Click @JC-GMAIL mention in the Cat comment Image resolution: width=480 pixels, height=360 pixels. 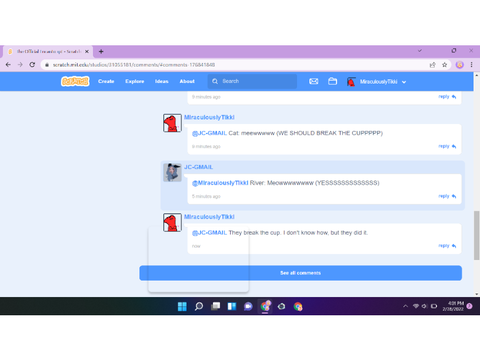pyautogui.click(x=209, y=133)
